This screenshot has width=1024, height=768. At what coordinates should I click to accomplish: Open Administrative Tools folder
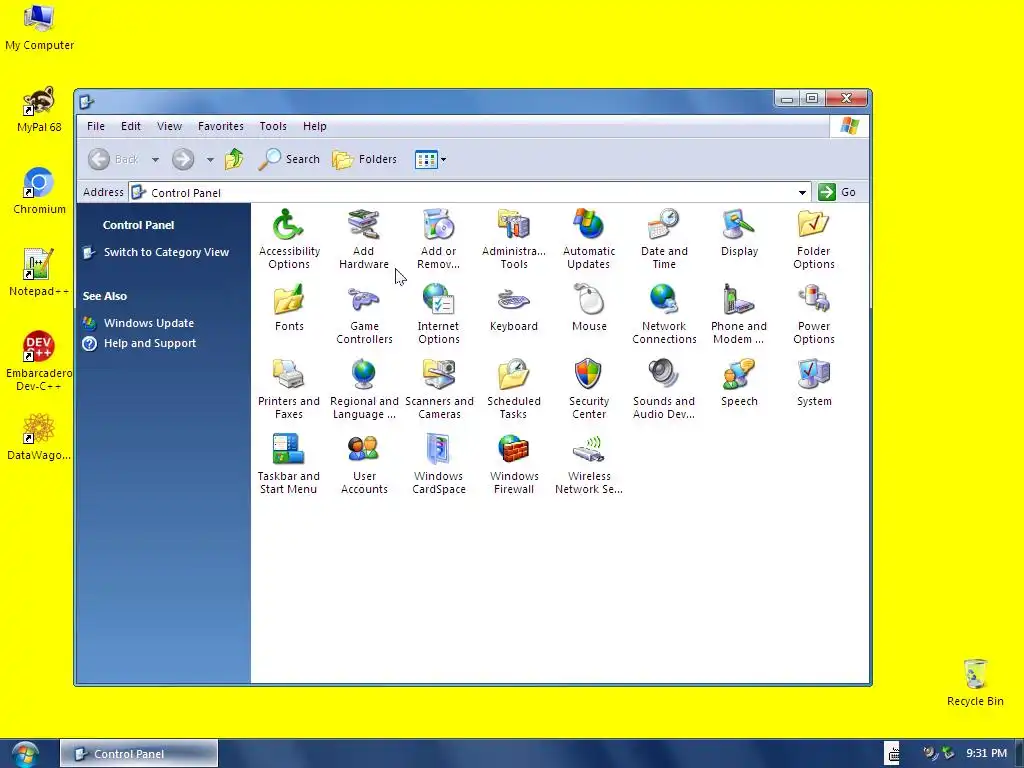513,239
